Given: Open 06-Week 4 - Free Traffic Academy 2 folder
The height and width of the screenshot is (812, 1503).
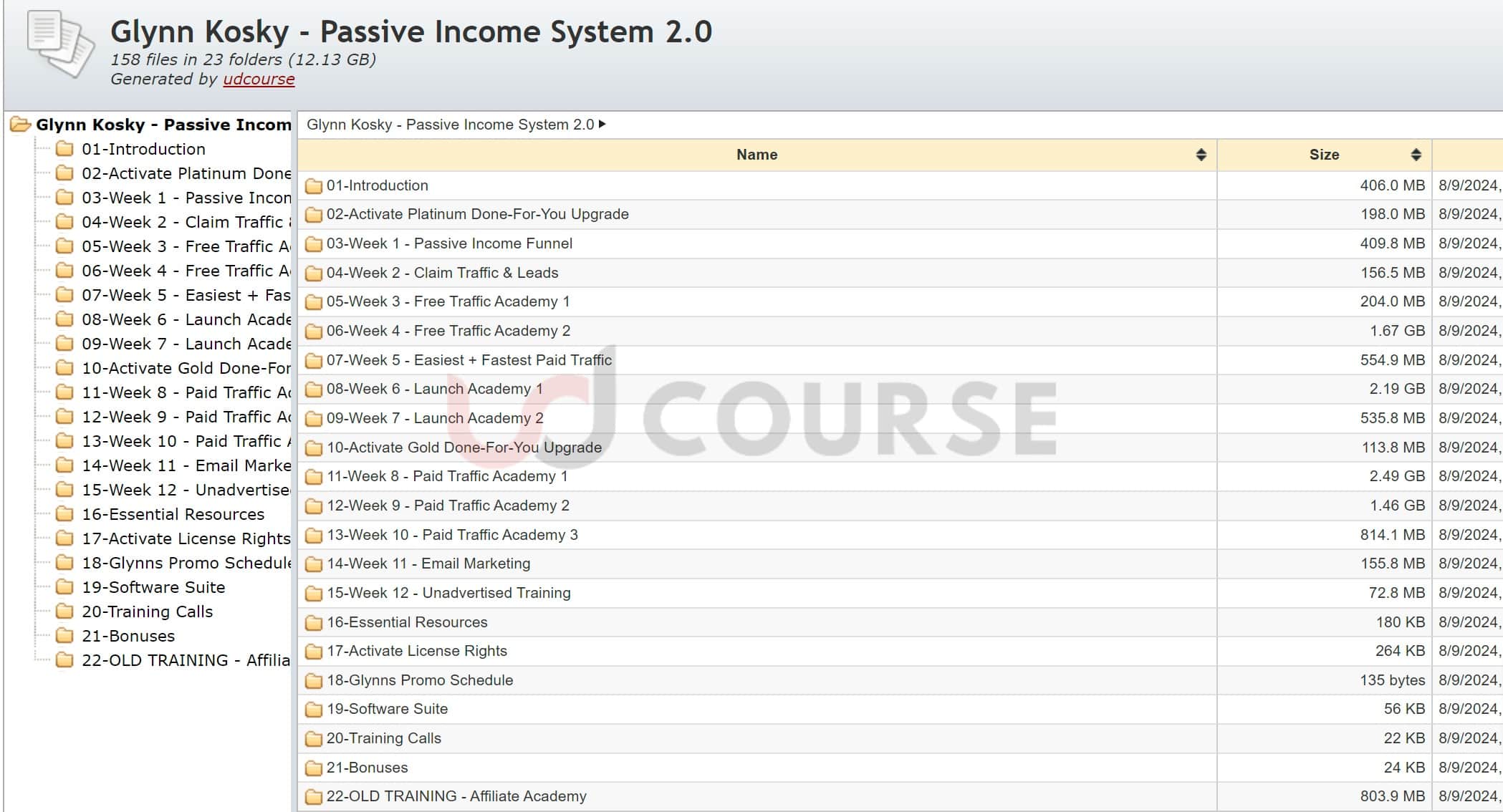Looking at the screenshot, I should click(448, 331).
